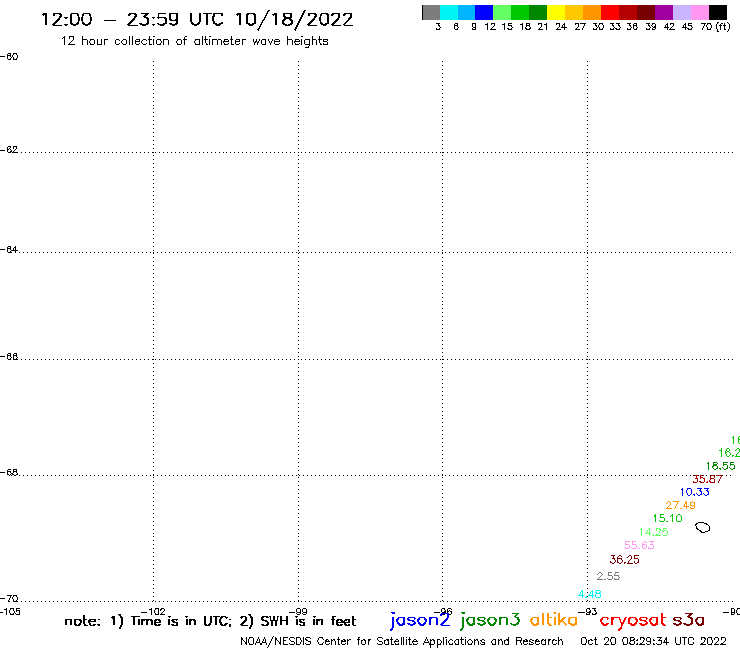The image size is (740, 650).
Task: Click the NOAA/NESDIS Center credit line
Action: (402, 641)
